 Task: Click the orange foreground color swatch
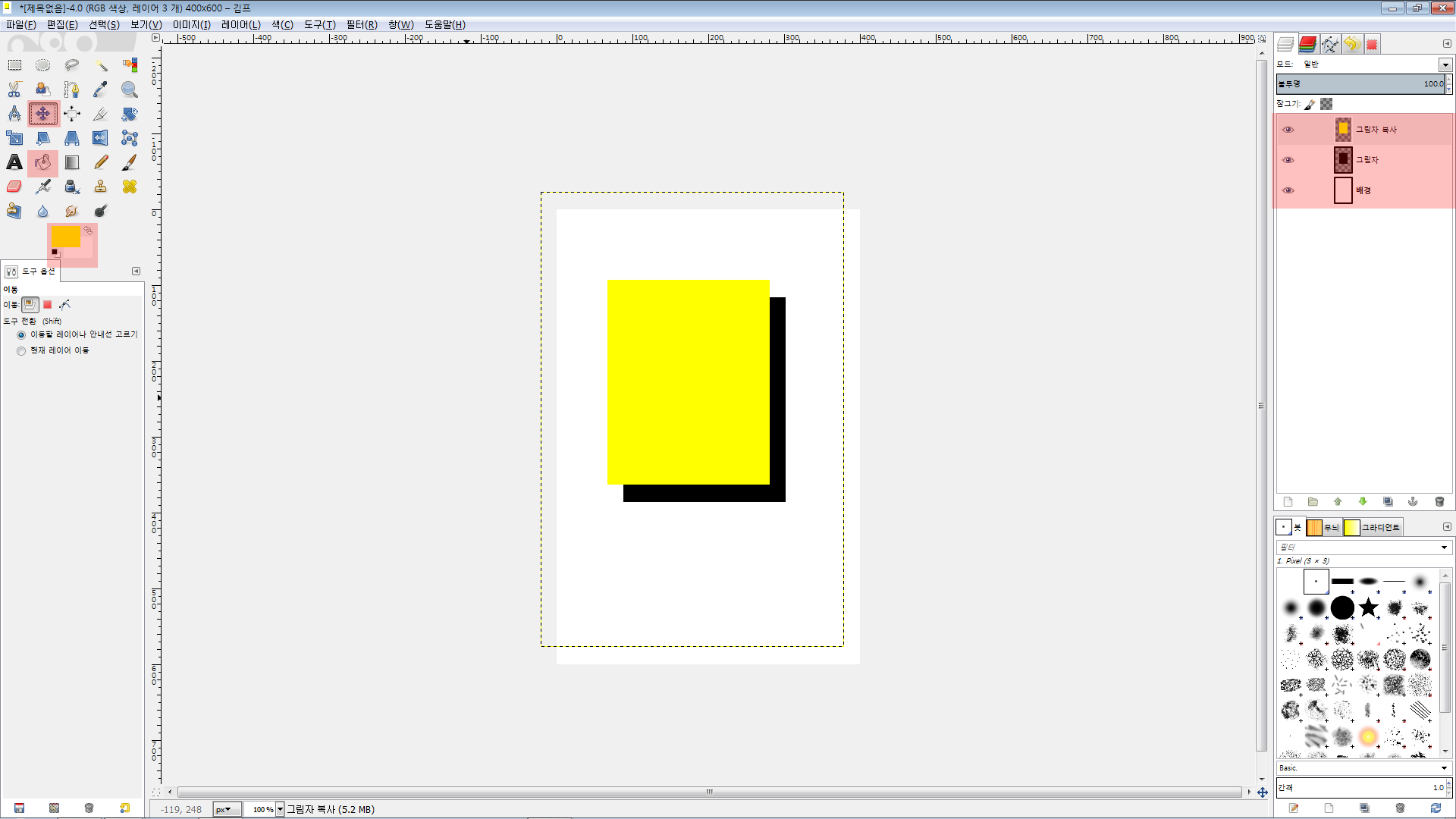(x=65, y=236)
